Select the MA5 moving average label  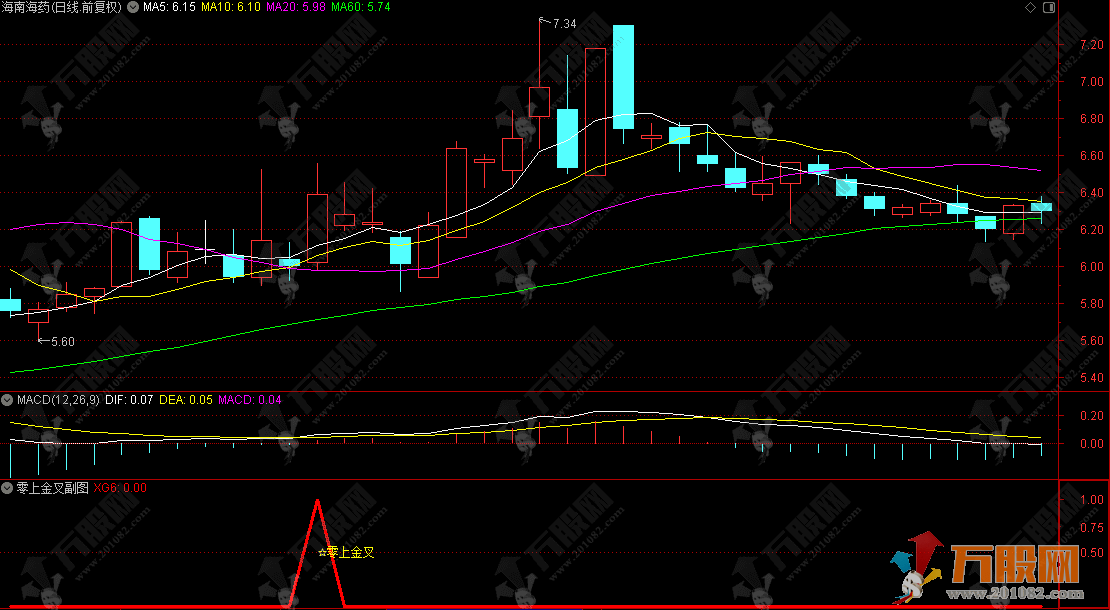[x=169, y=7]
